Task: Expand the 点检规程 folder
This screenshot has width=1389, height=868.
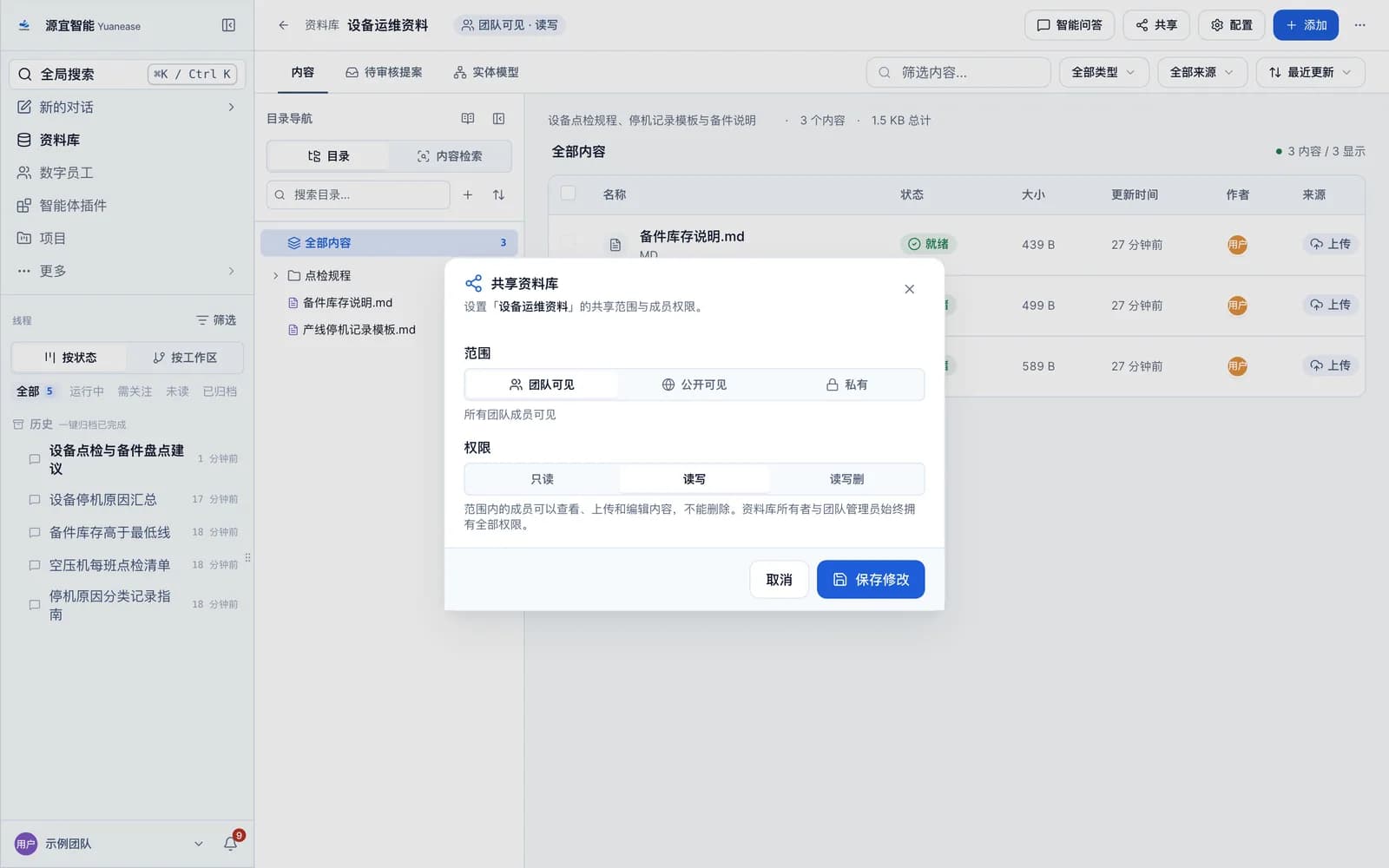Action: (276, 276)
